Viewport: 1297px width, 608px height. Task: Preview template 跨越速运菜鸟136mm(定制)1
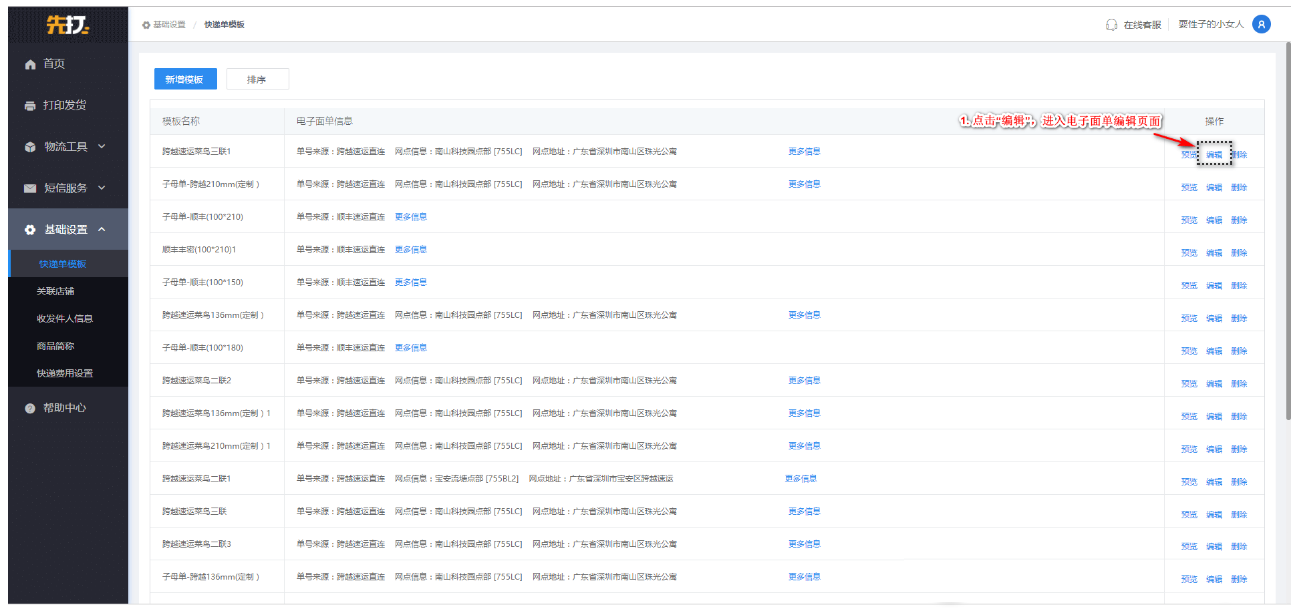tap(1189, 416)
